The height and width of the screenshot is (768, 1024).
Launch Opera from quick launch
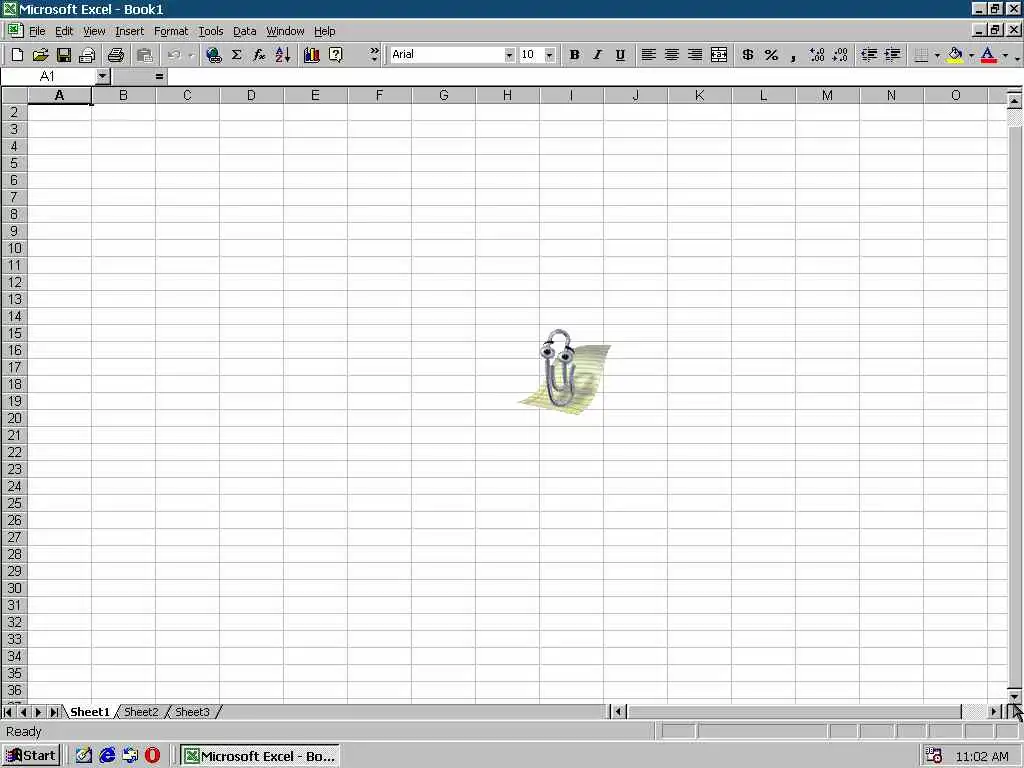point(153,756)
